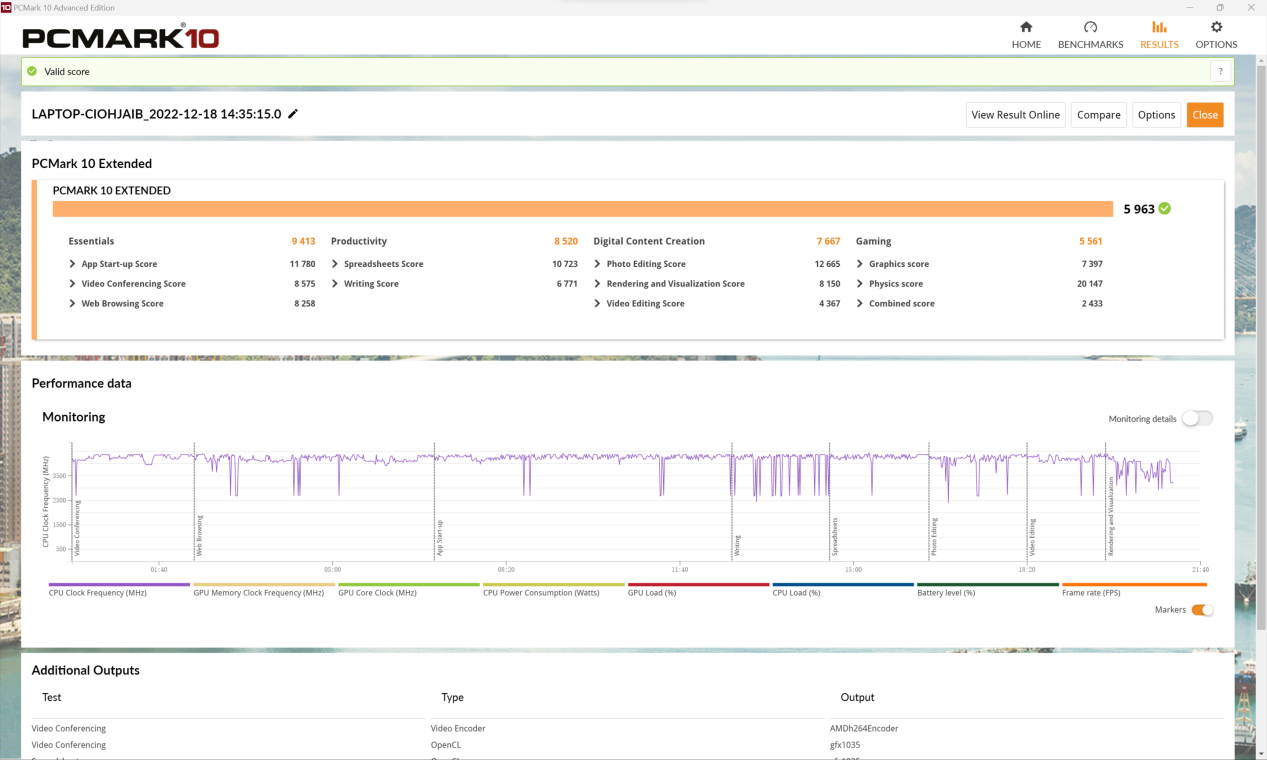The image size is (1267, 760).
Task: Toggle the CPU Clock Frequency legend swatch
Action: [x=119, y=585]
